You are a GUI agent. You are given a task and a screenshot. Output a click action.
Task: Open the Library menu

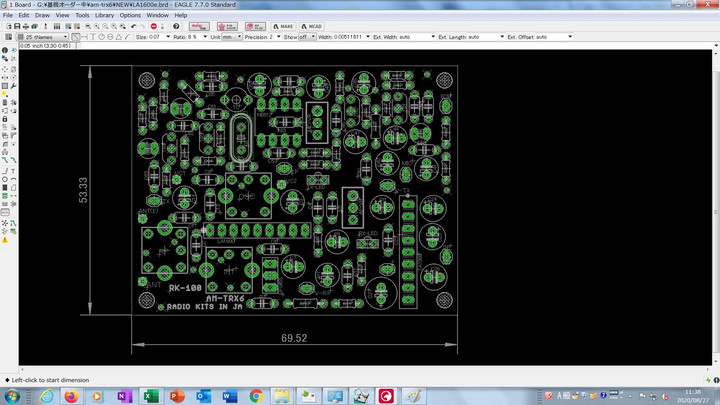[104, 15]
